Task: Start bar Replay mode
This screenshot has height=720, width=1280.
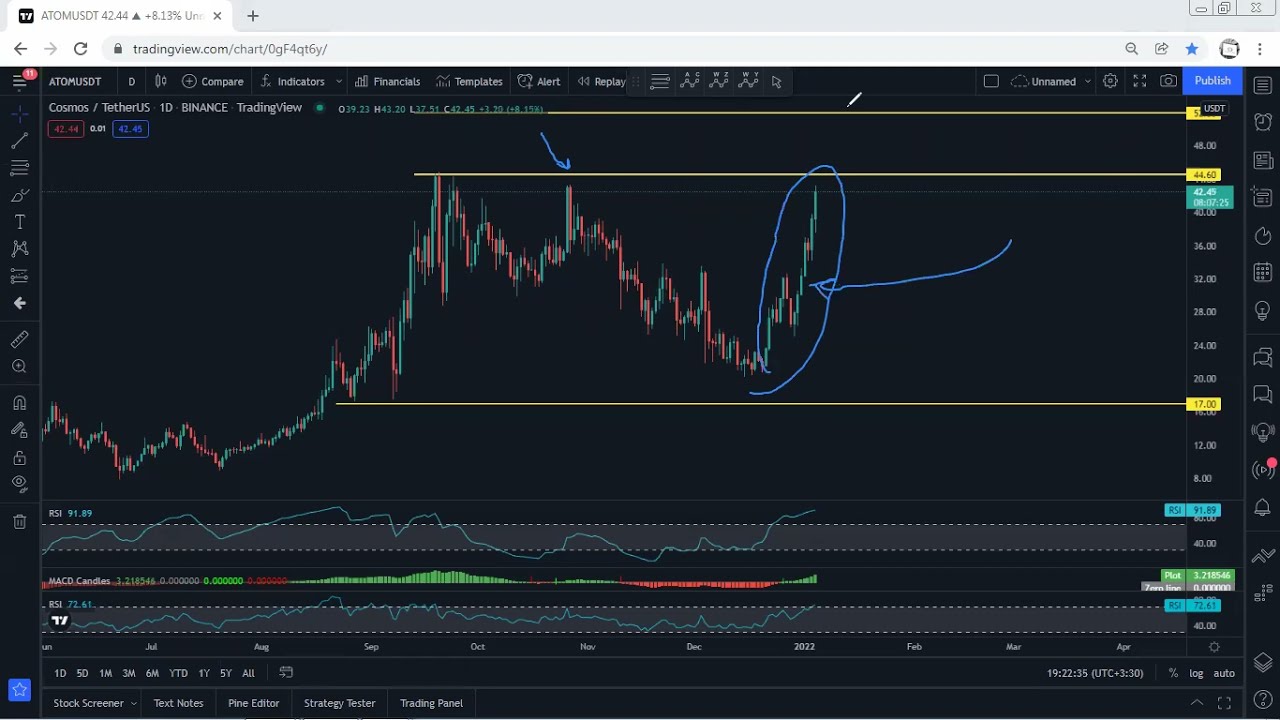Action: (x=601, y=81)
